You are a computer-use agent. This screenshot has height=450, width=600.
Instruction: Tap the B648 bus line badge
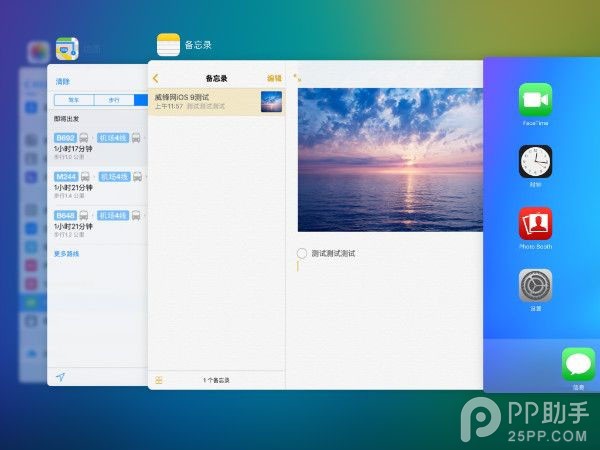click(65, 215)
